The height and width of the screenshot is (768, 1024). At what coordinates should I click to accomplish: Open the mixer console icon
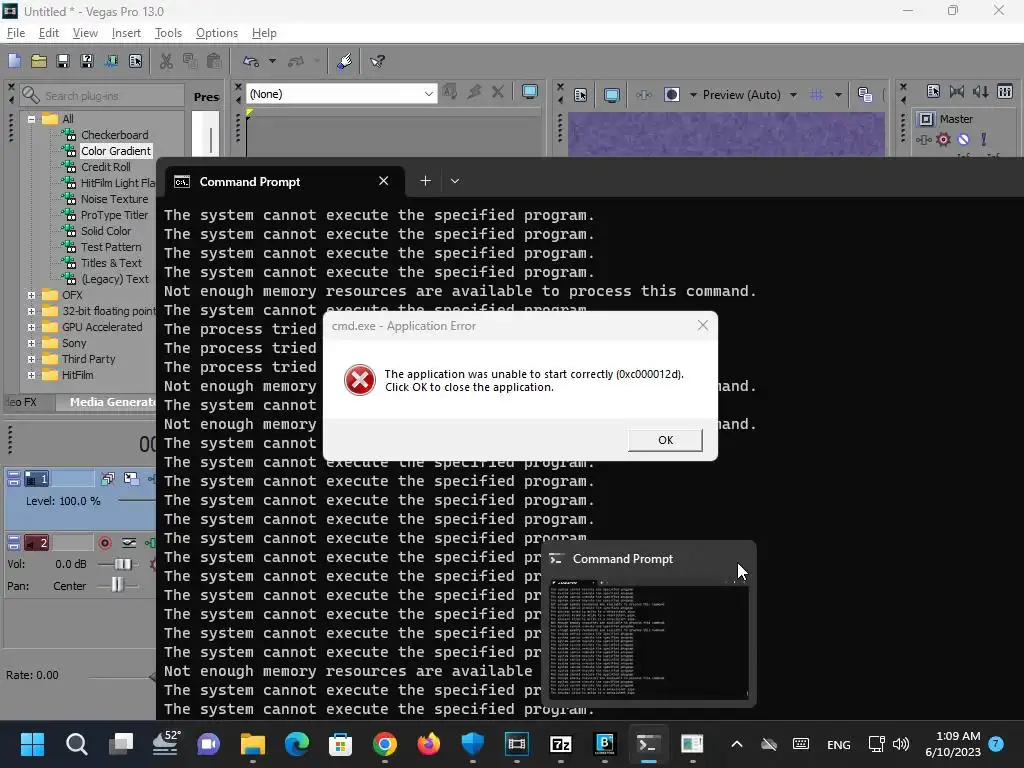(x=1005, y=91)
